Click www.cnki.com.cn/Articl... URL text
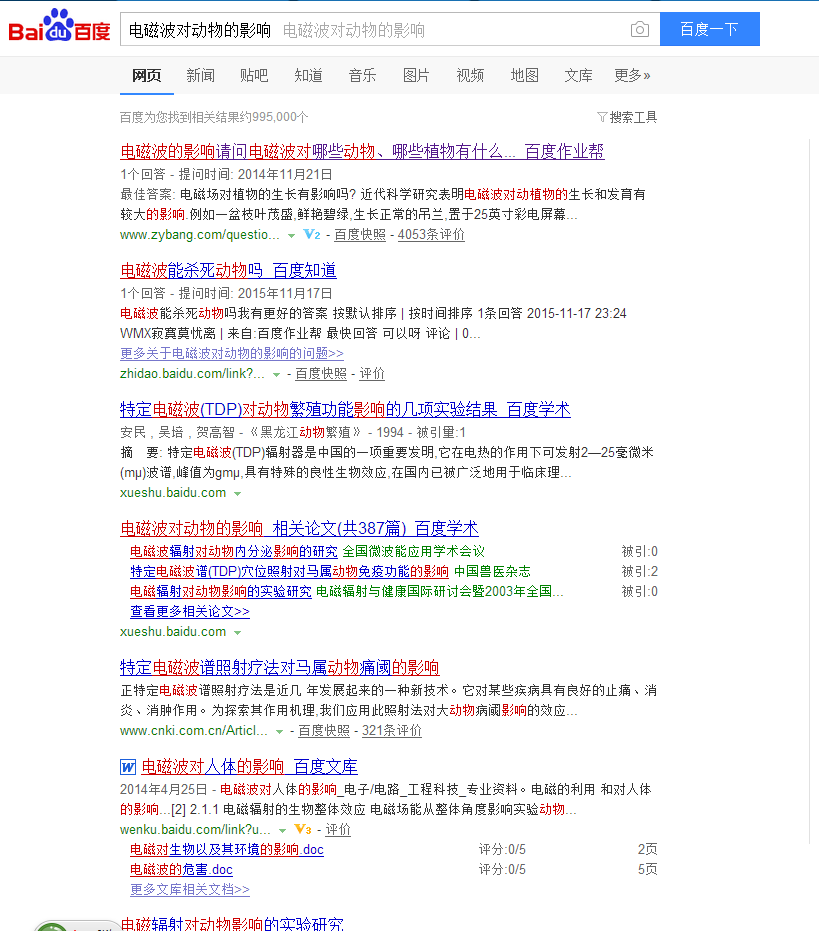This screenshot has width=819, height=931. [x=194, y=730]
